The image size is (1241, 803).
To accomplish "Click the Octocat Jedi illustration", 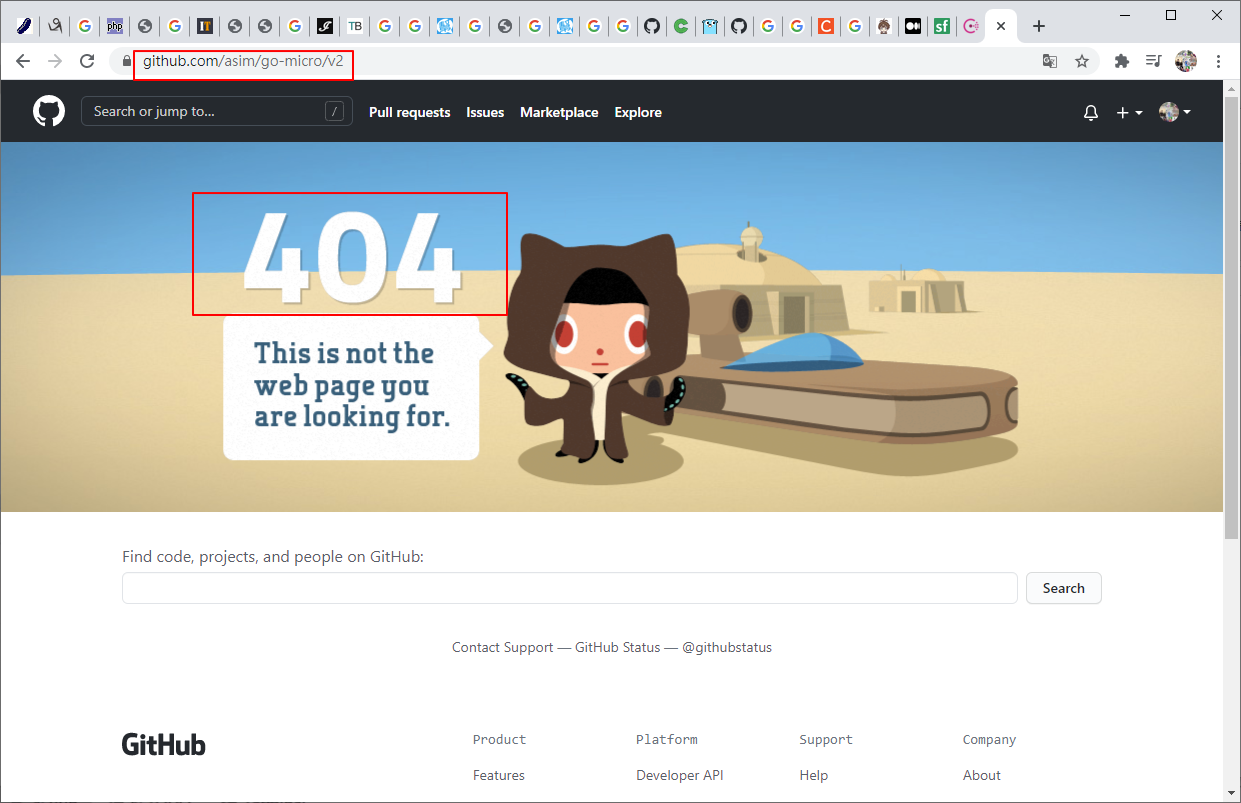I will coord(597,348).
